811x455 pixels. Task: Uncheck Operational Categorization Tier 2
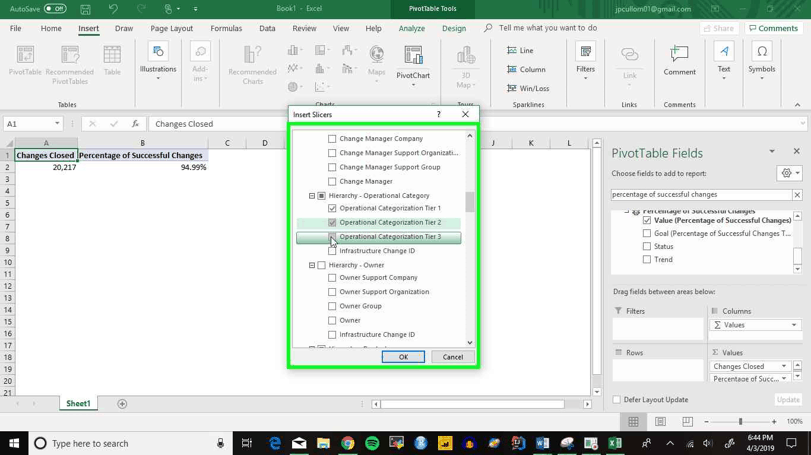[332, 222]
